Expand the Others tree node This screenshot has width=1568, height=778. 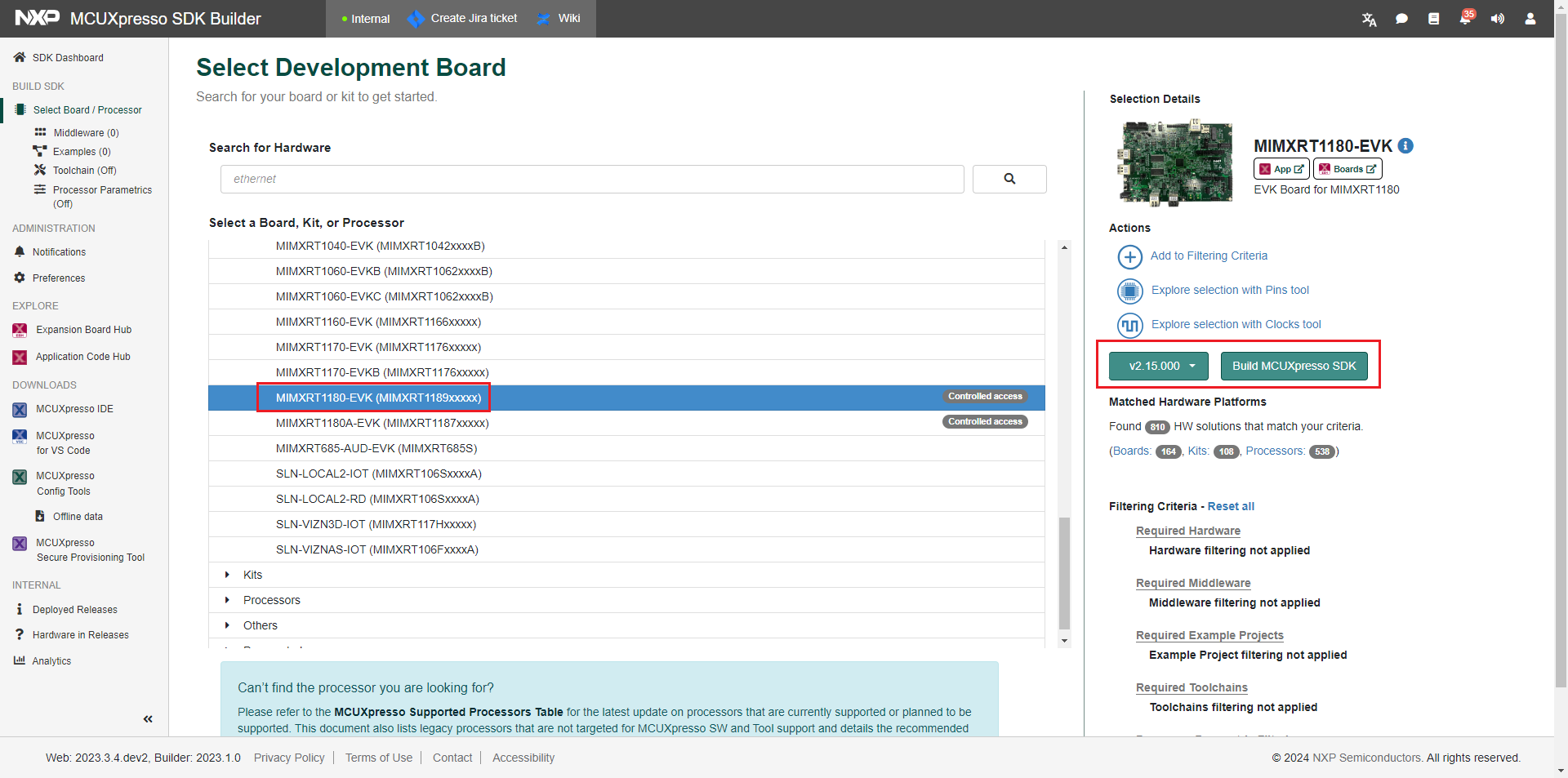click(x=227, y=625)
